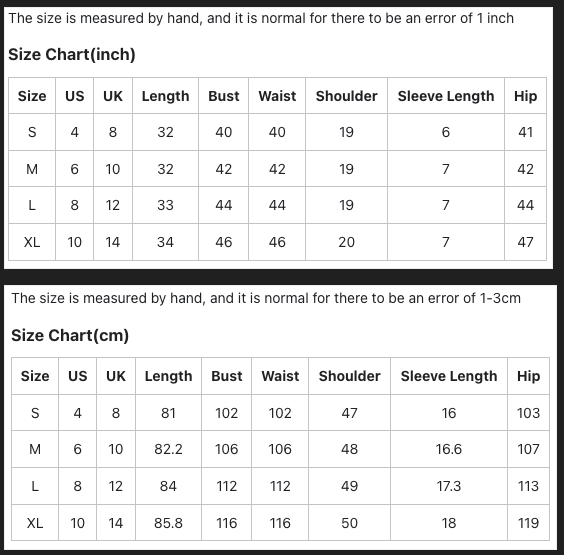Viewport: 564px width, 555px height.
Task: Select the Sleeve Length header in inch chart
Action: [x=446, y=96]
